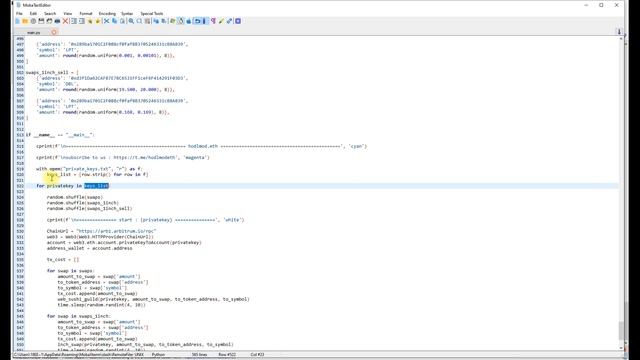Click the close icon on main.py tab

[x=54, y=32]
